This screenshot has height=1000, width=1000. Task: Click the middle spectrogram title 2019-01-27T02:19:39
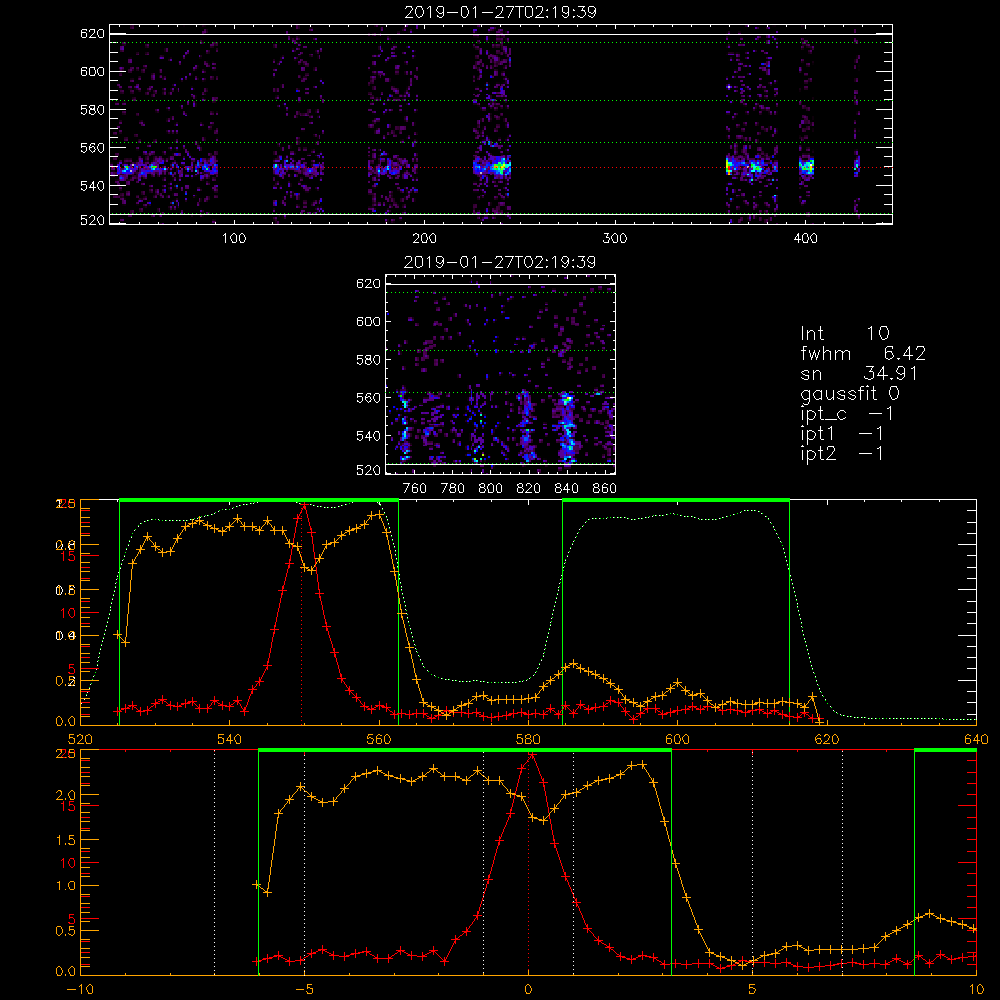500,262
